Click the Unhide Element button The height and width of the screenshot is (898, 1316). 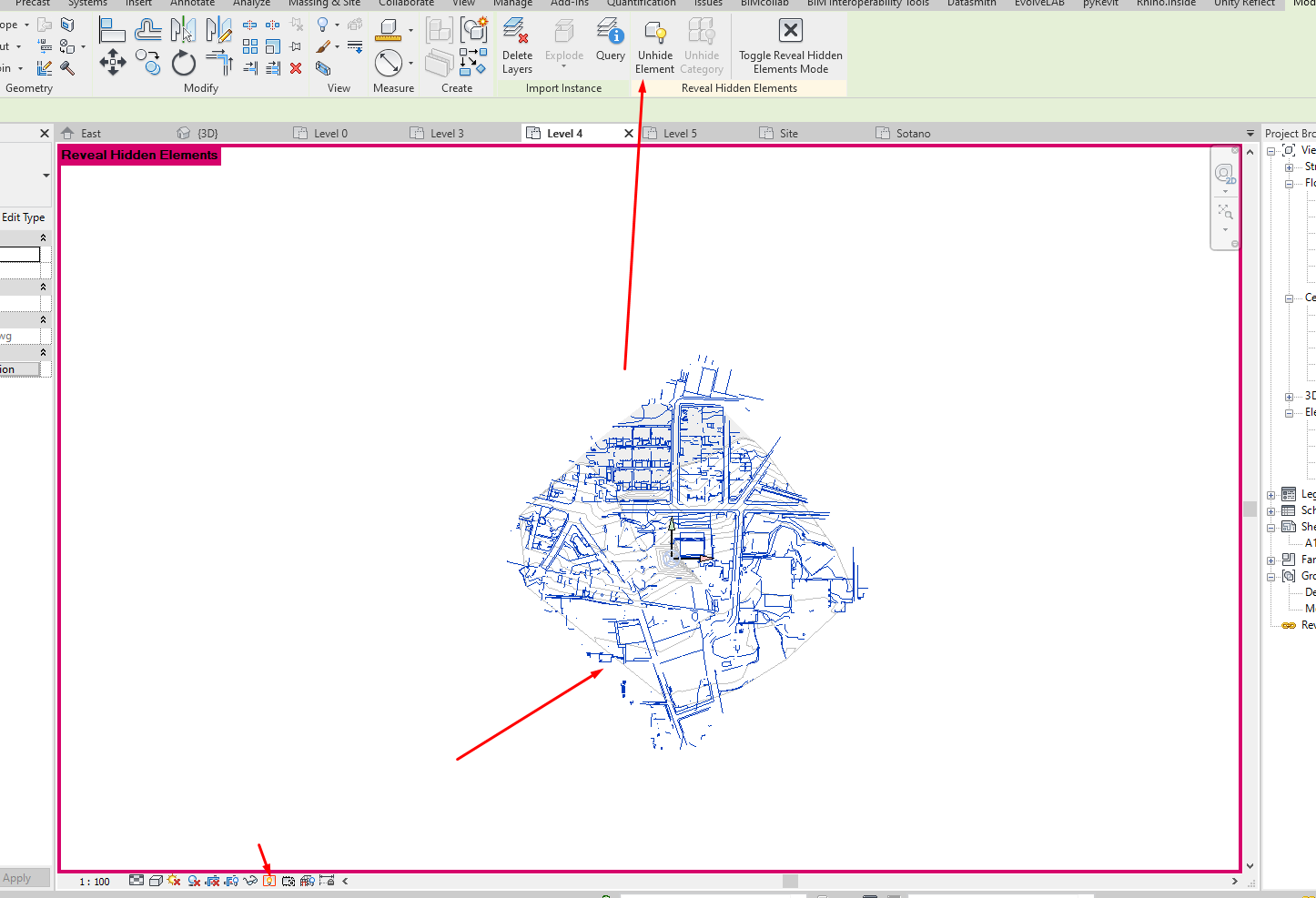click(x=655, y=47)
